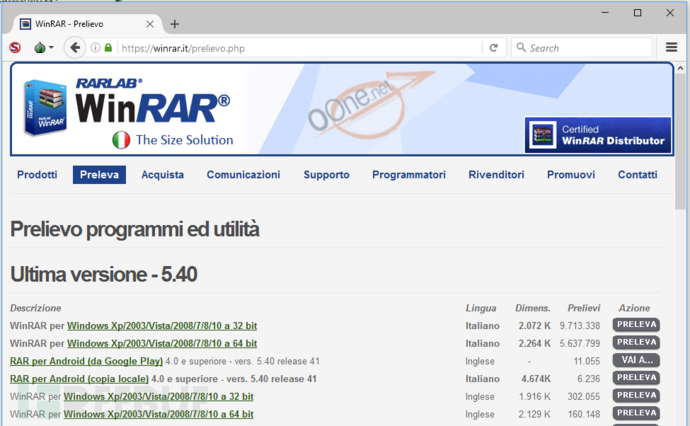Click the red NoScript S icon
The image size is (690, 426).
point(15,47)
